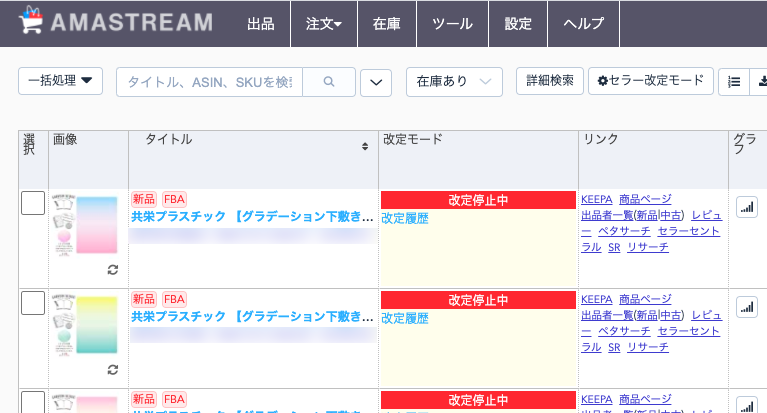Tick the third product row checkbox

tap(33, 402)
